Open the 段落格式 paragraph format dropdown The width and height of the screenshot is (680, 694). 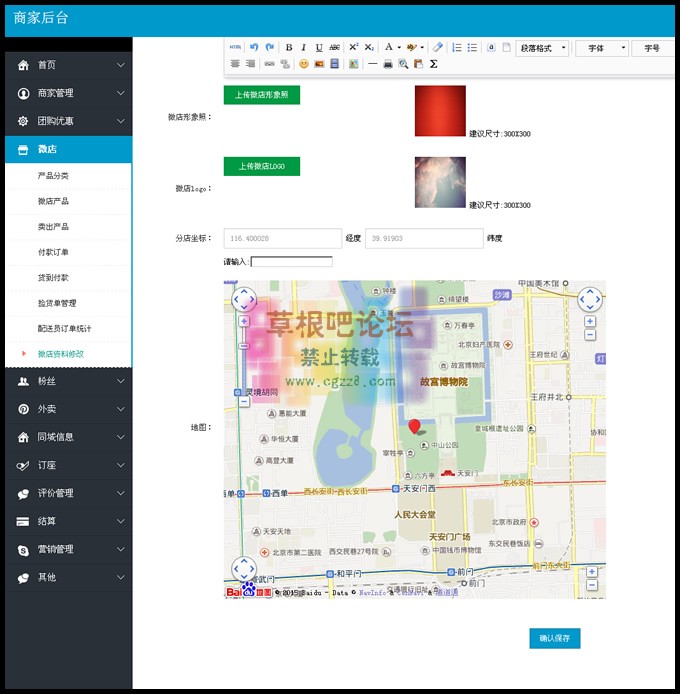(x=543, y=48)
